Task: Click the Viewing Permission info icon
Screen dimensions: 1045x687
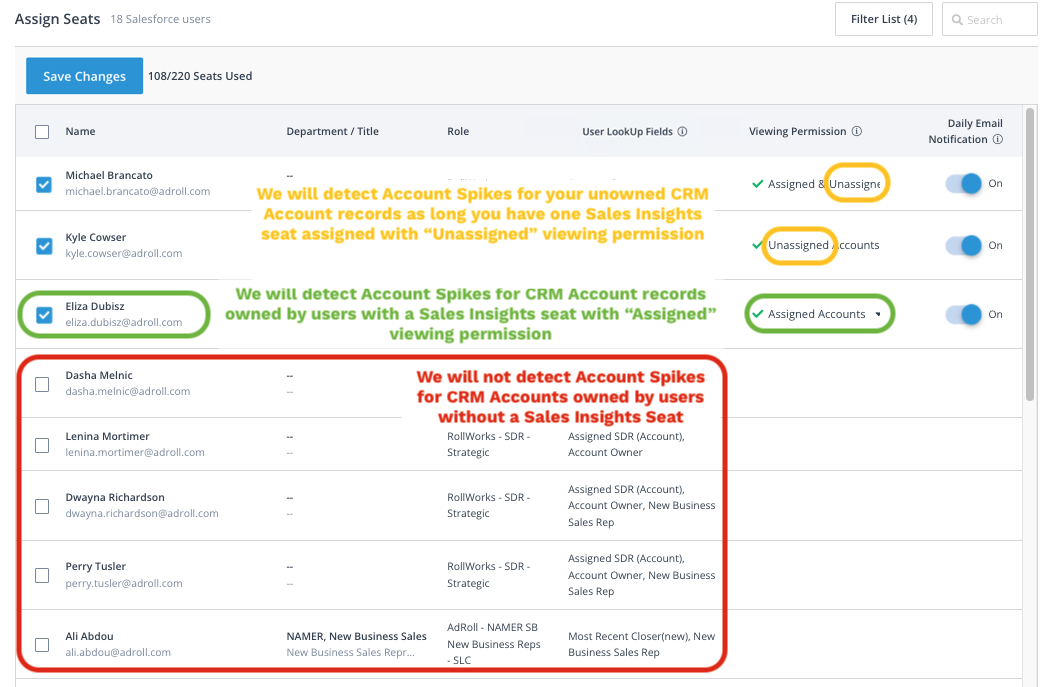Action: tap(857, 131)
